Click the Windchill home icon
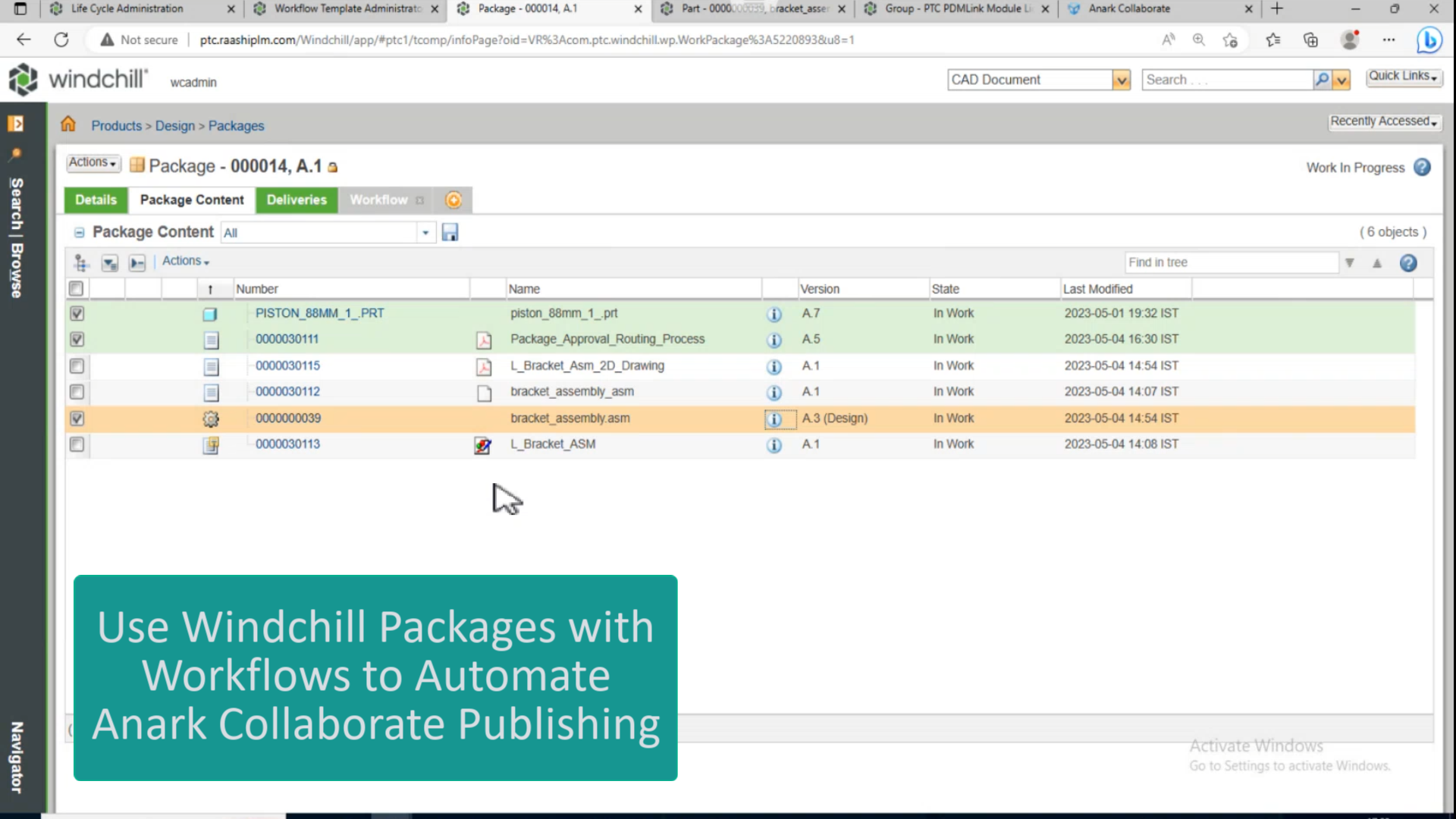The image size is (1456, 819). click(68, 124)
